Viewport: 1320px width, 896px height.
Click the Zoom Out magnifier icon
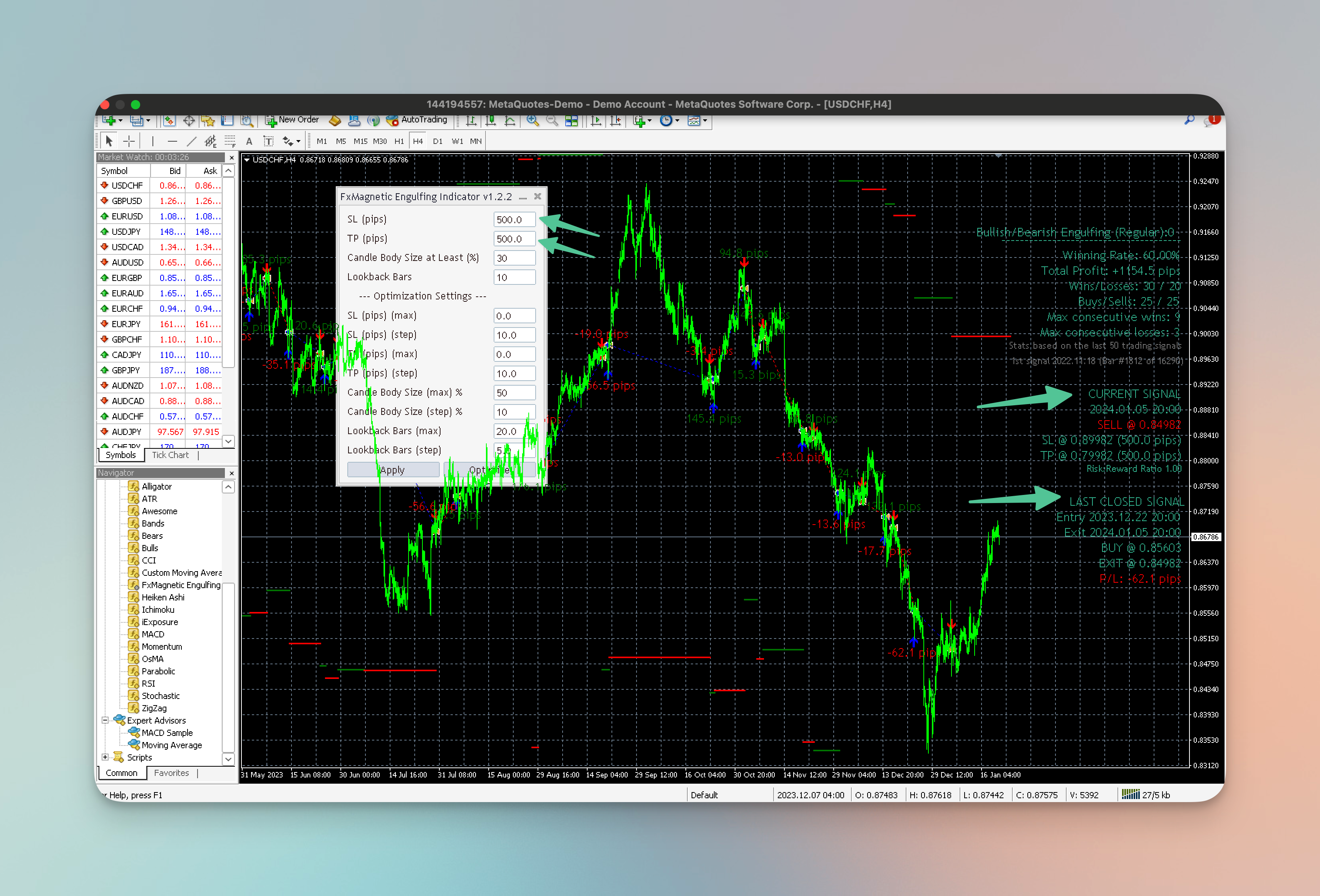coord(551,120)
